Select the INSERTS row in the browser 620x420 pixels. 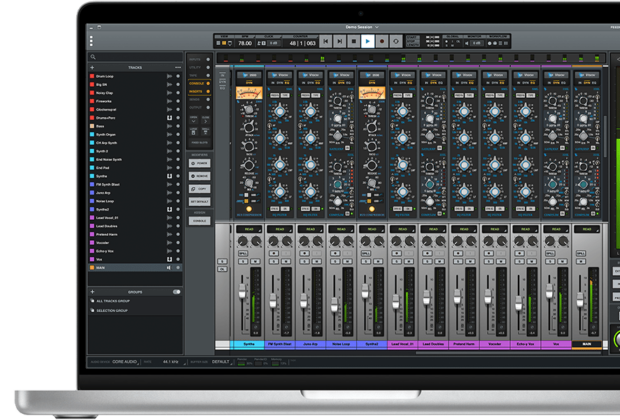coord(199,91)
